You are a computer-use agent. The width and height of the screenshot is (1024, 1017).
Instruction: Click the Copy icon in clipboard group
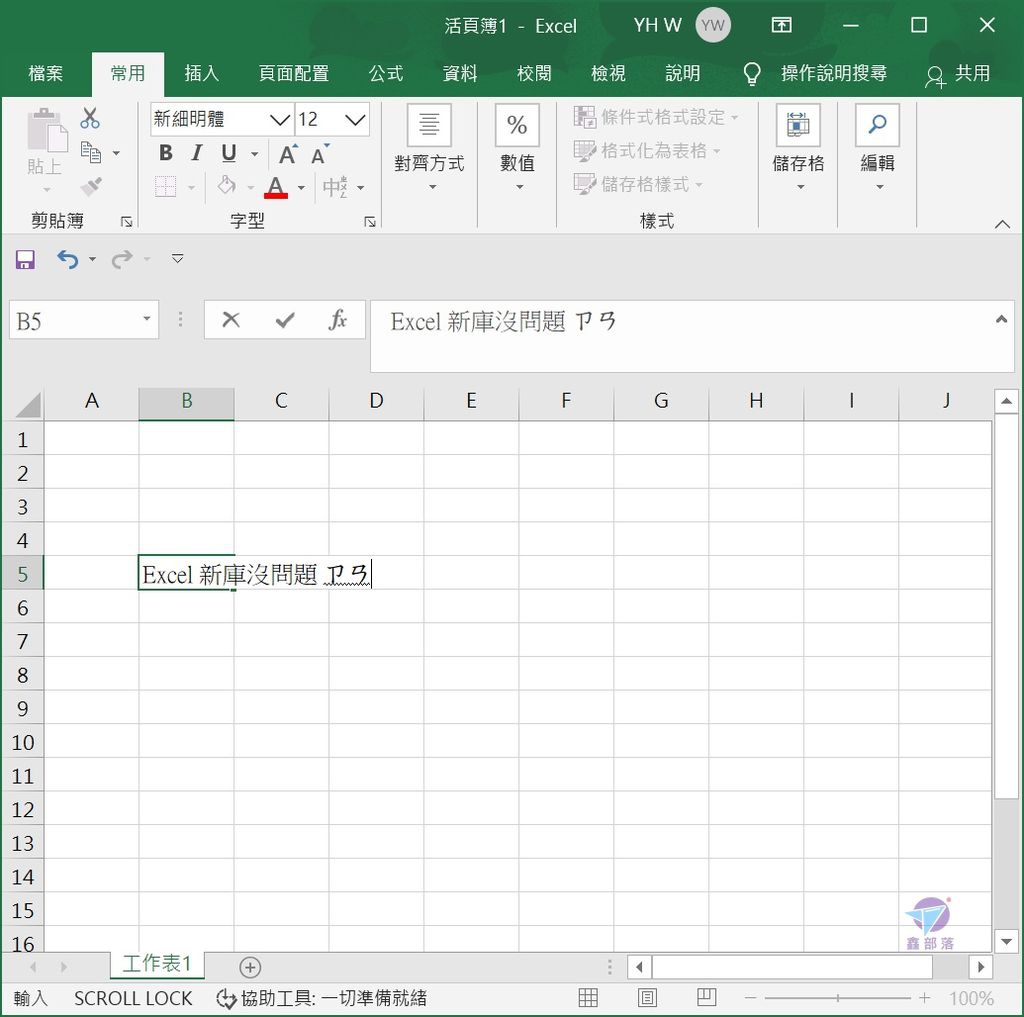(91, 153)
